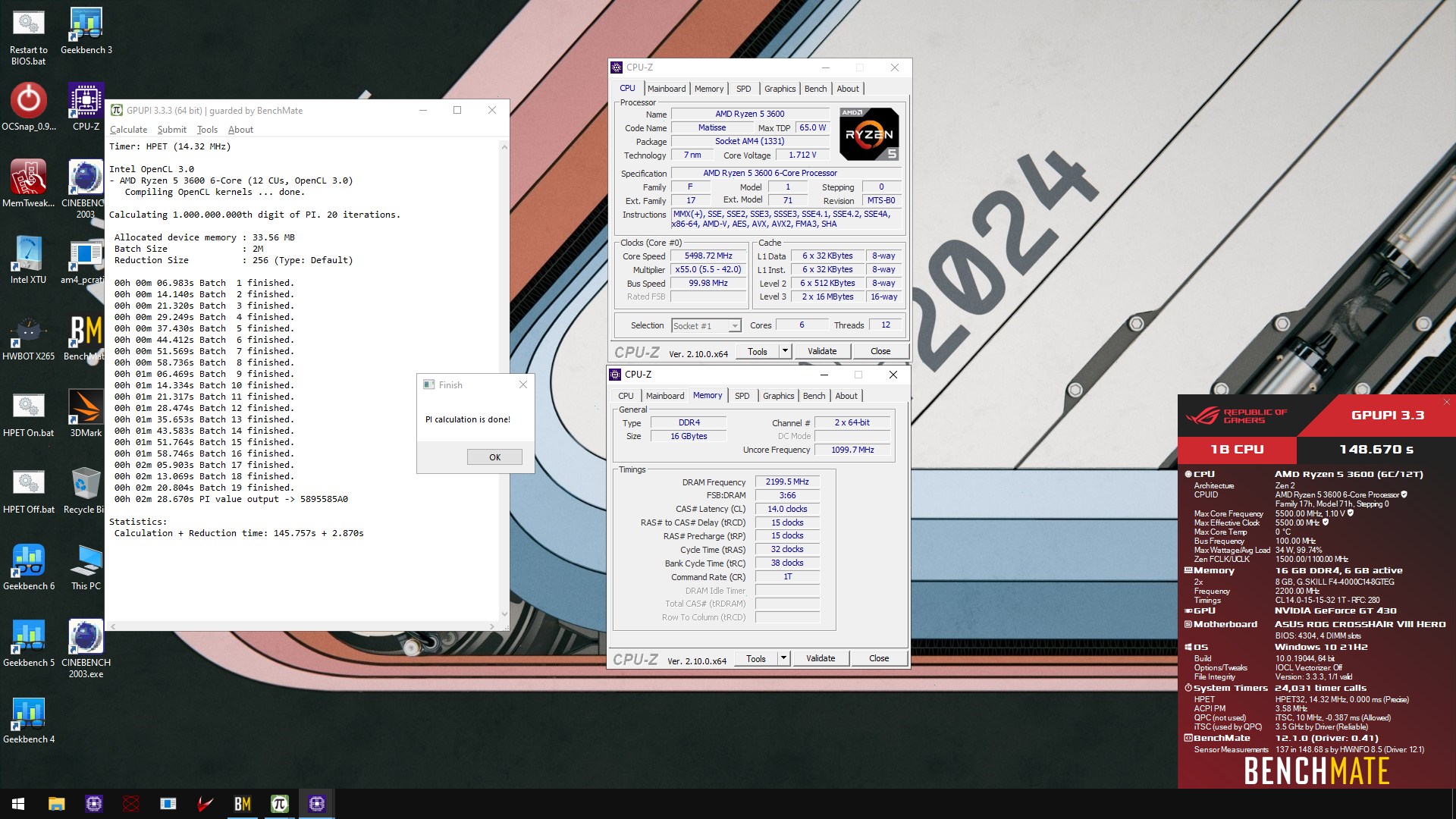Open Bench tab in top CPU-Z window
1456x819 pixels.
pyautogui.click(x=815, y=89)
